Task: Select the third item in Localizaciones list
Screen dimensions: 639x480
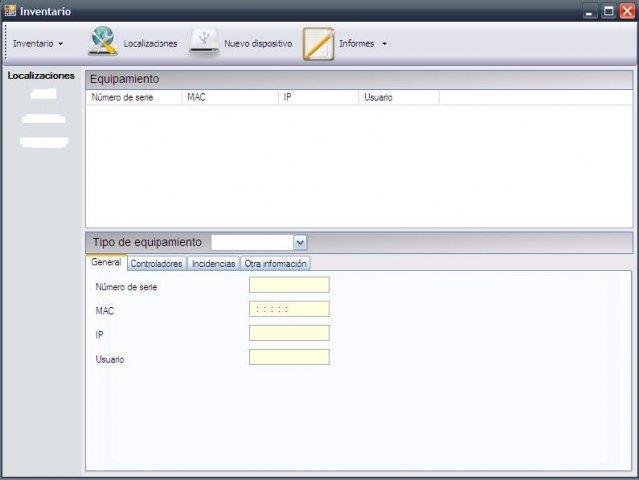Action: 44,142
